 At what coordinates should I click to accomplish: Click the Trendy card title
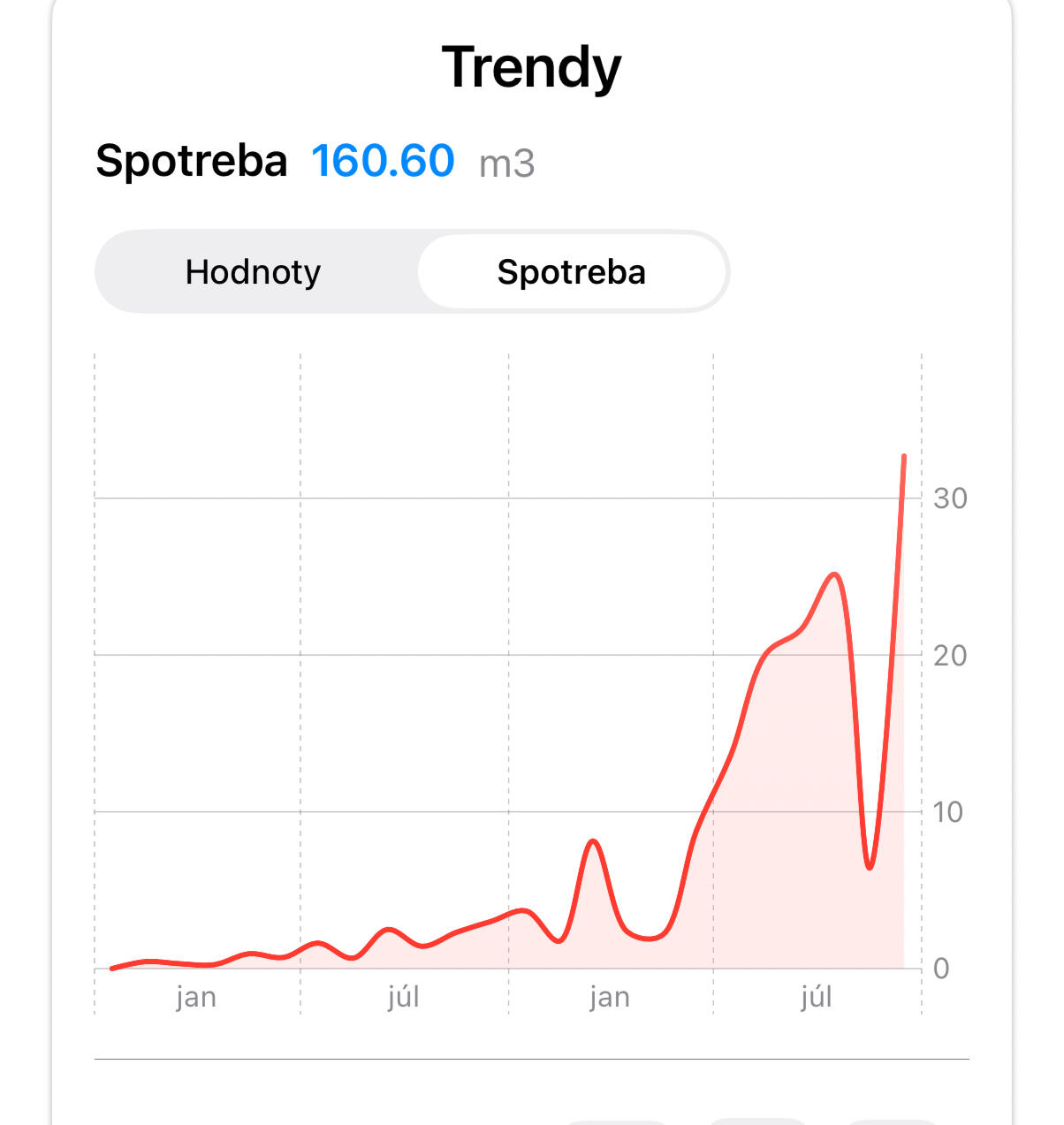(x=531, y=68)
